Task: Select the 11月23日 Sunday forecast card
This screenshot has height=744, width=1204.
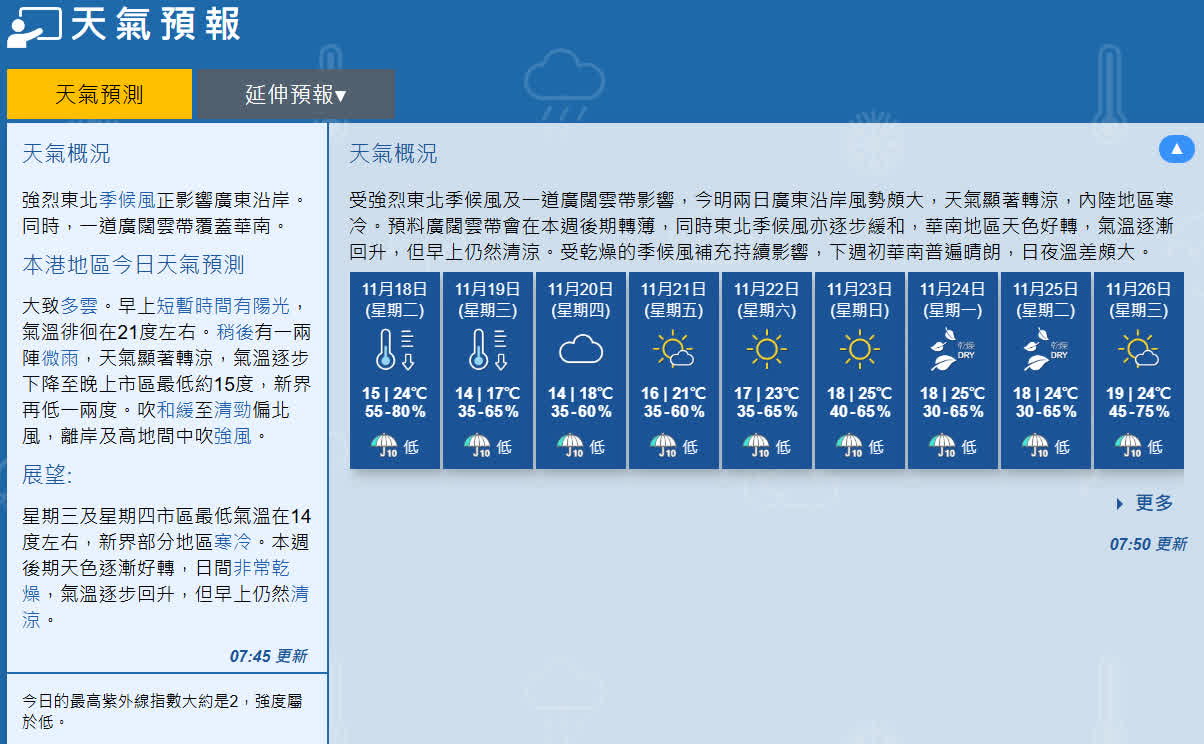Action: [859, 370]
